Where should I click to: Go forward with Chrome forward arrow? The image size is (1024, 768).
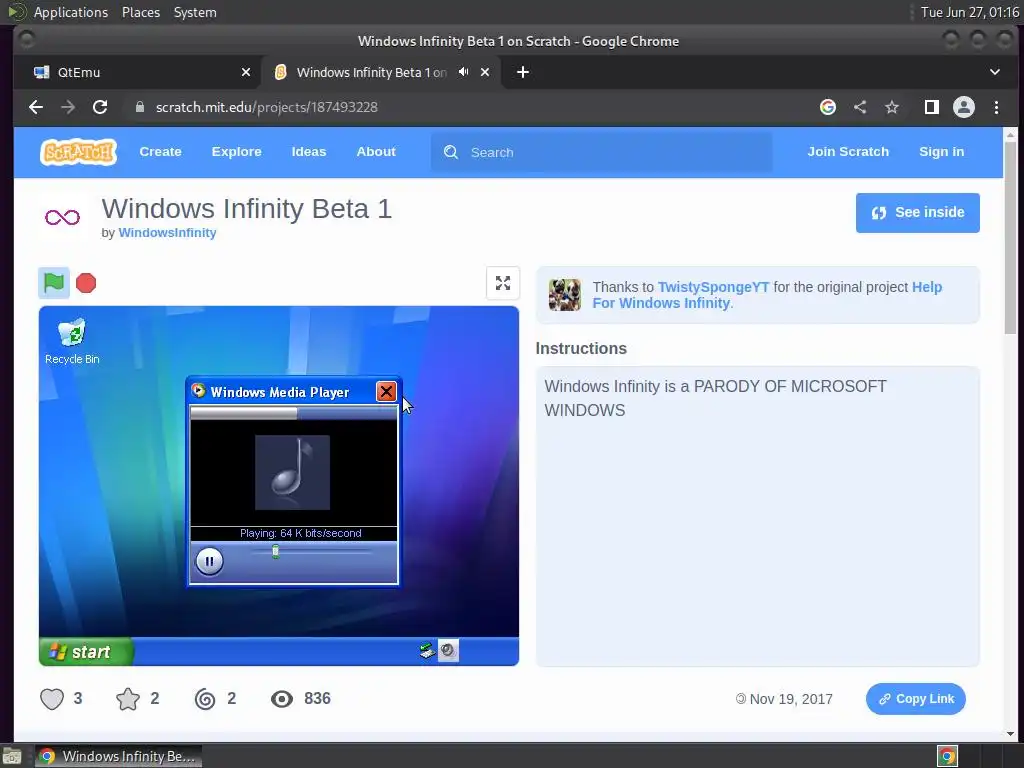(x=68, y=107)
